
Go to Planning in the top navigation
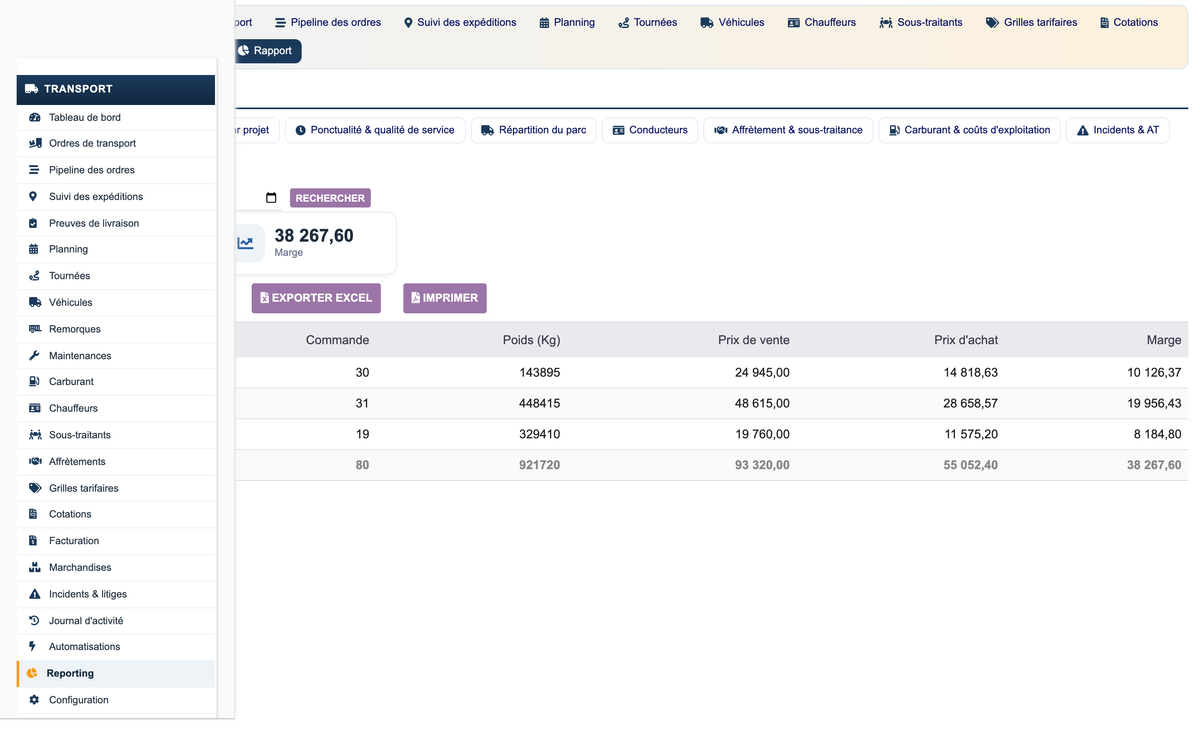(x=567, y=22)
